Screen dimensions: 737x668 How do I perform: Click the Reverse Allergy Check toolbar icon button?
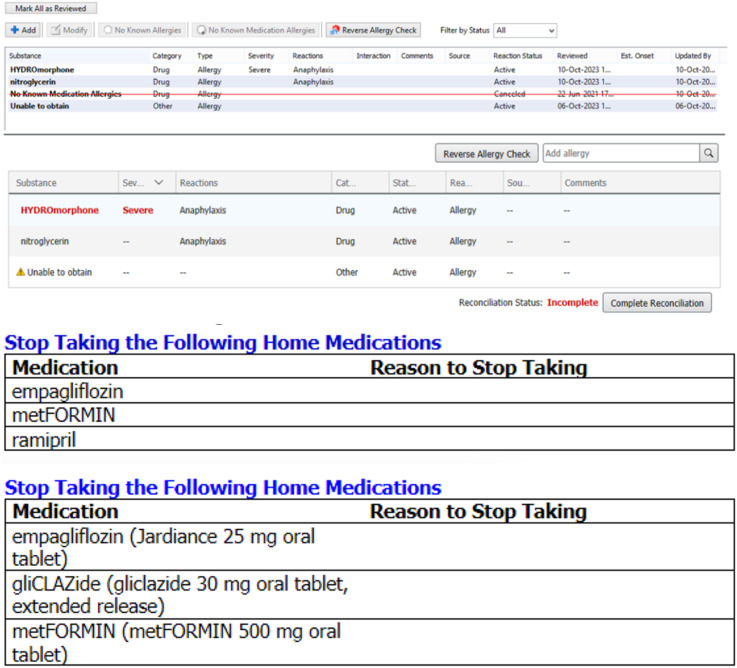(x=373, y=31)
